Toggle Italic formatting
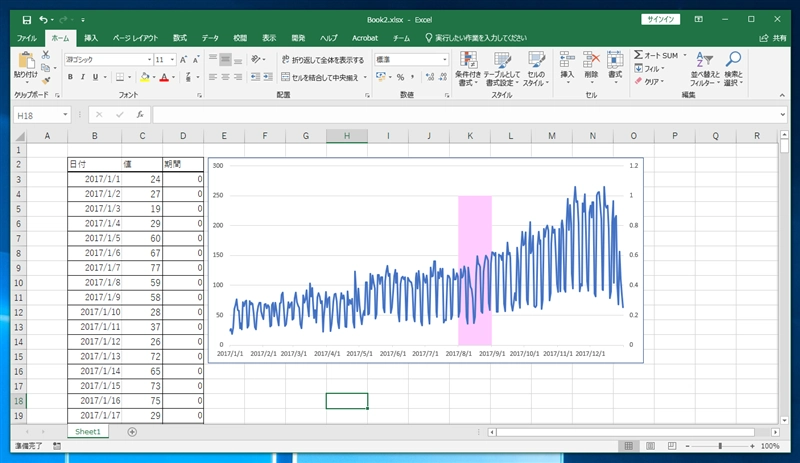Image resolution: width=800 pixels, height=463 pixels. tap(83, 77)
